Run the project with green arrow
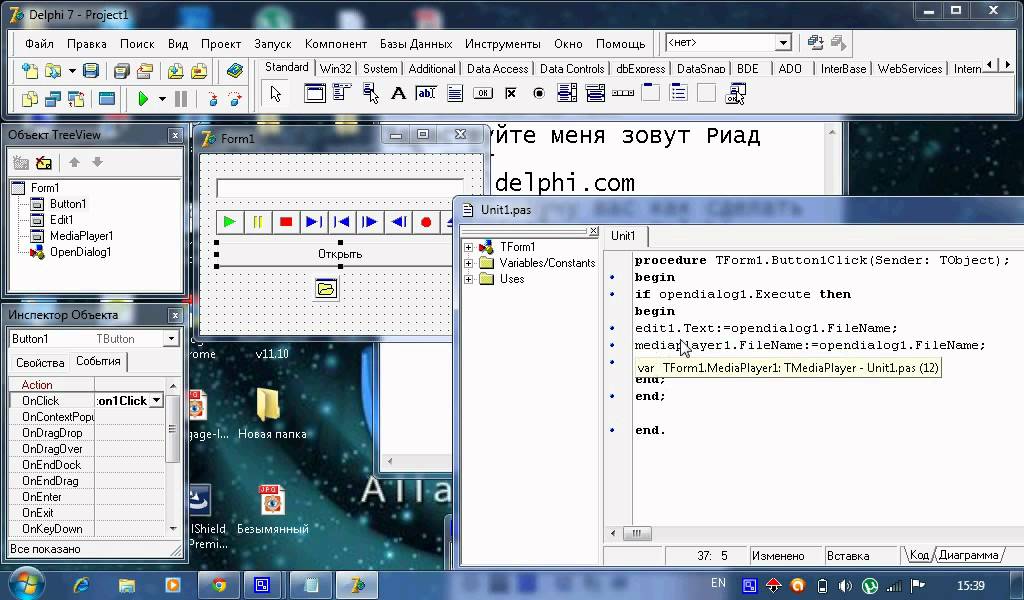This screenshot has height=600, width=1024. coord(143,99)
